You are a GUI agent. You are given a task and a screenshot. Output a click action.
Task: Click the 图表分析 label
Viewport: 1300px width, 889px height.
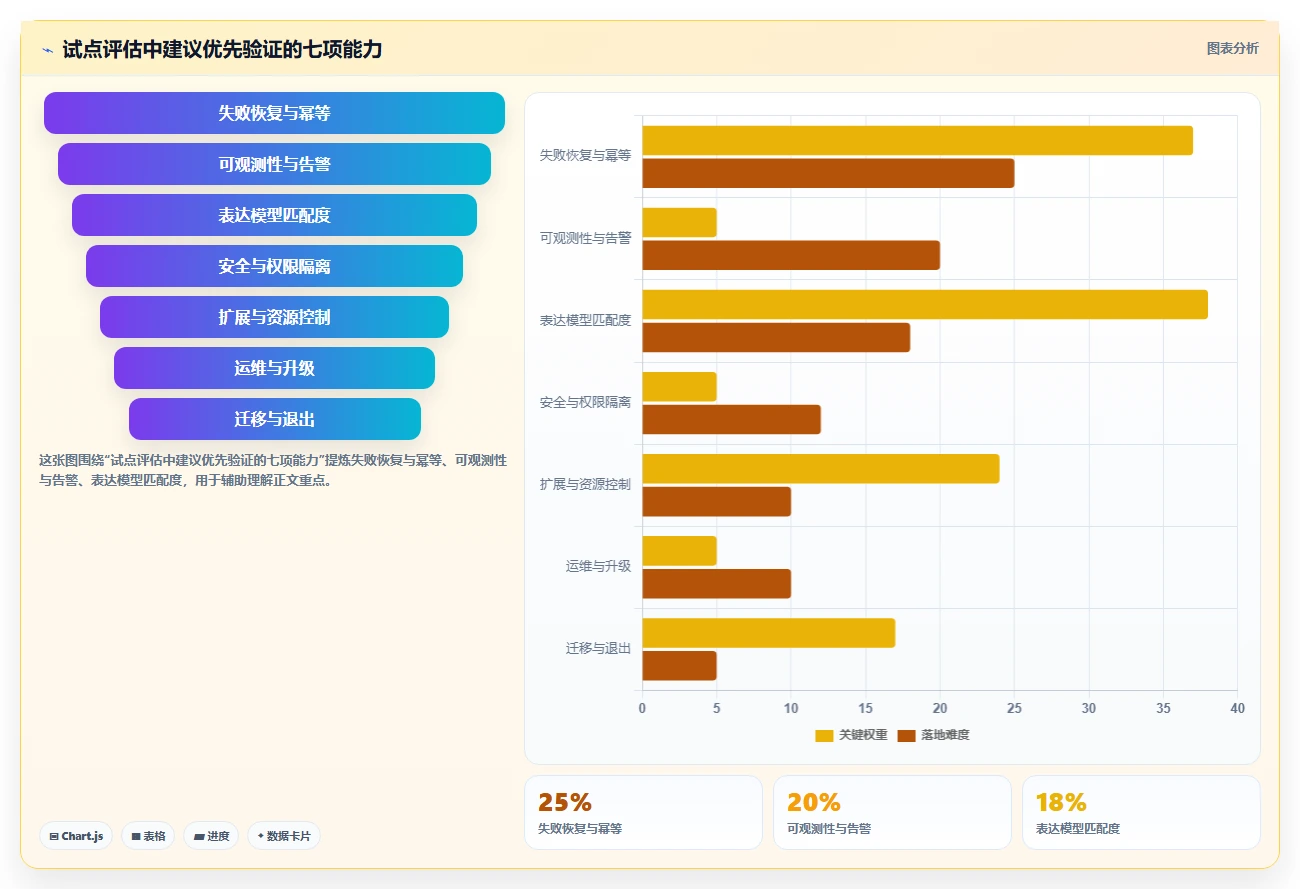(x=1233, y=48)
